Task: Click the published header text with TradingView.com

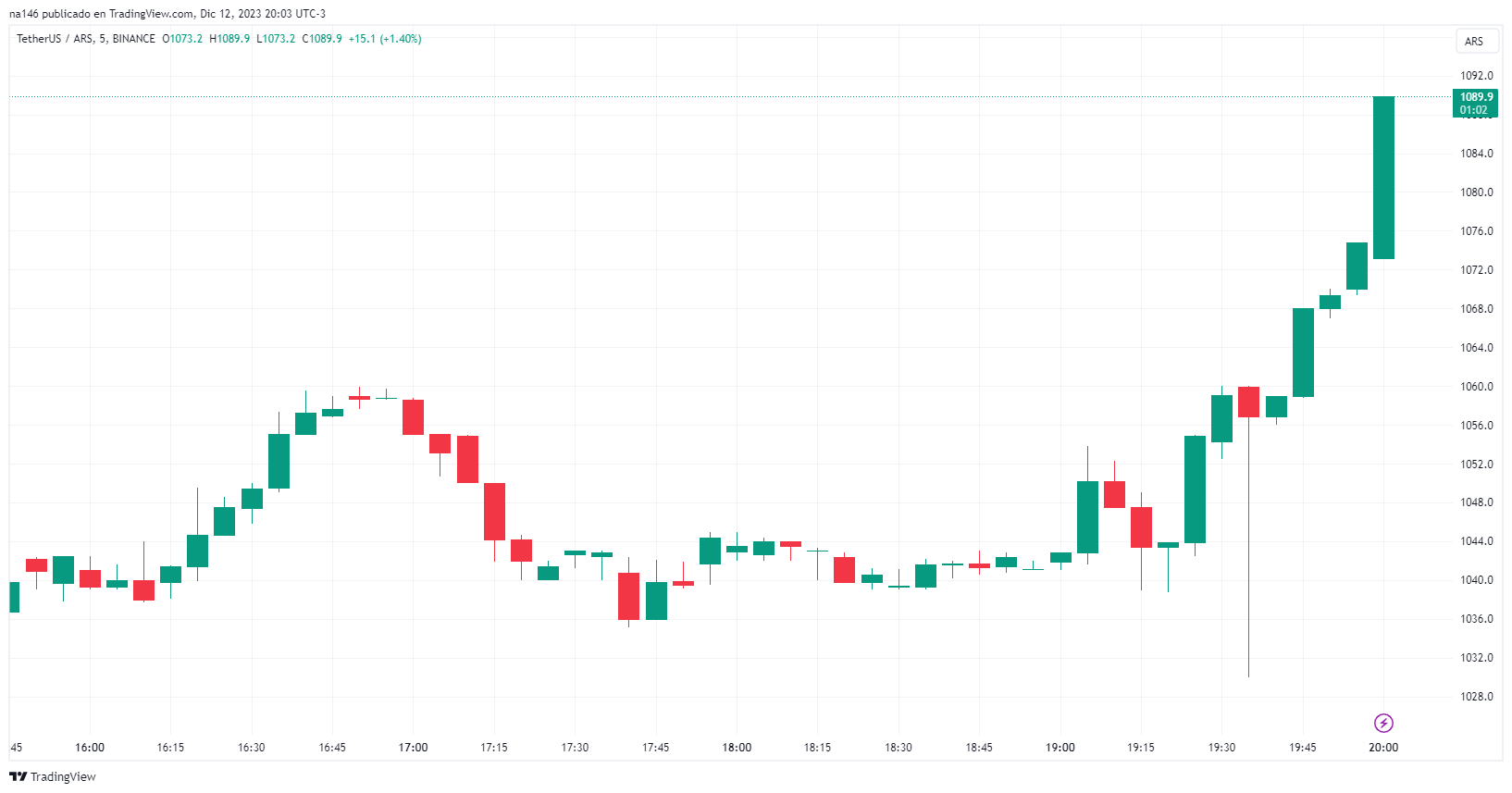Action: 167,14
